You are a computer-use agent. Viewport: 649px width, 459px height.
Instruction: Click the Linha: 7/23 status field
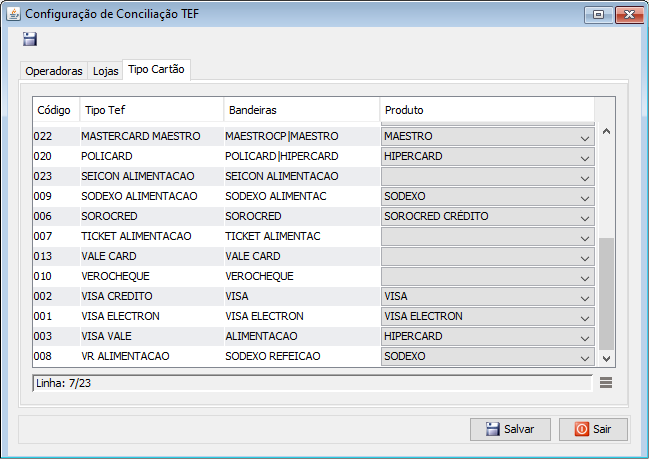(x=312, y=383)
